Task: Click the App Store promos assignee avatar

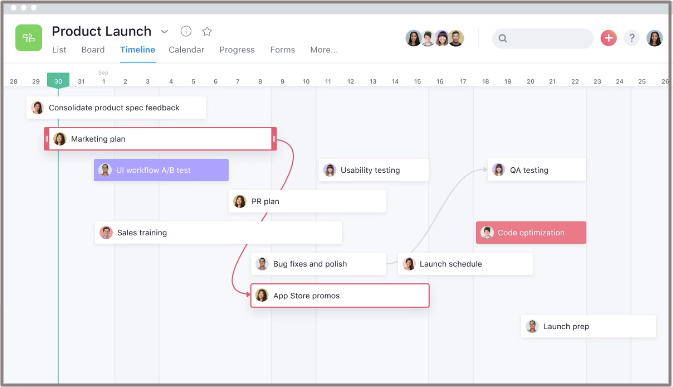Action: point(261,296)
